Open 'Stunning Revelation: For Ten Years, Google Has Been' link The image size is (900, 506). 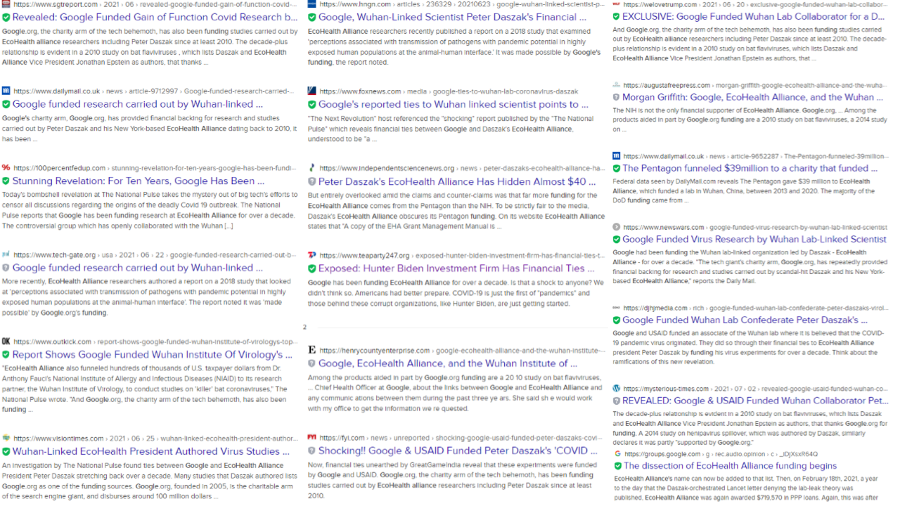coord(139,181)
